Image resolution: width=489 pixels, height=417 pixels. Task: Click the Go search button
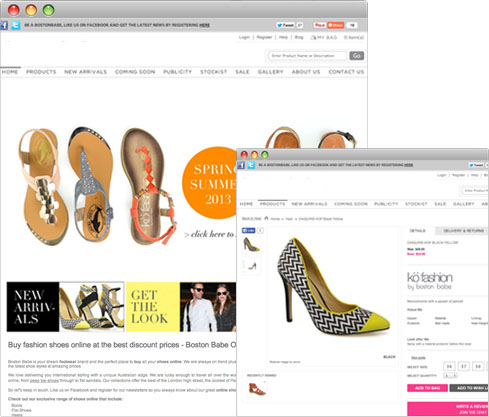pos(356,56)
